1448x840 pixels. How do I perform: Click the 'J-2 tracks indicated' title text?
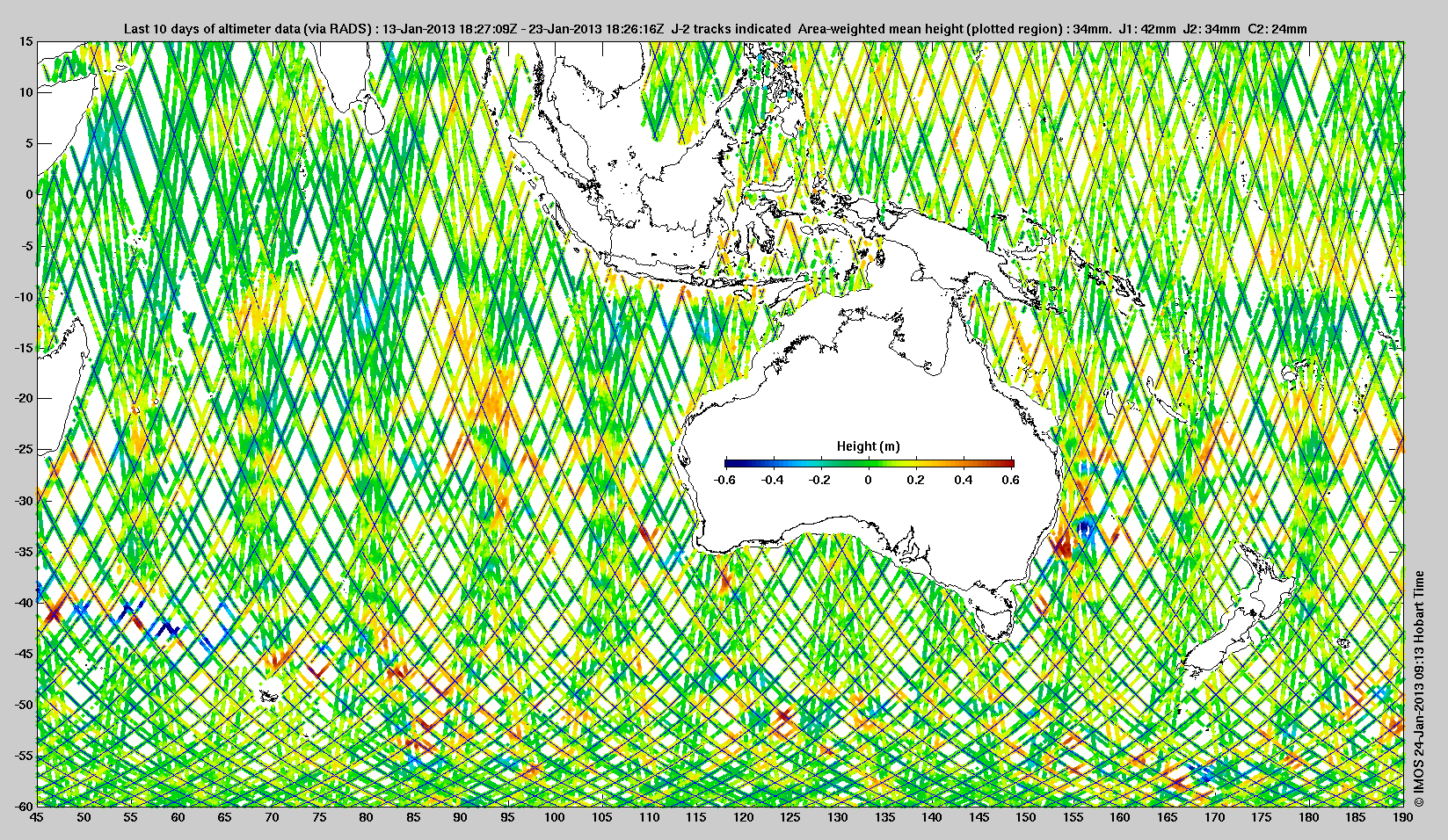pyautogui.click(x=731, y=29)
